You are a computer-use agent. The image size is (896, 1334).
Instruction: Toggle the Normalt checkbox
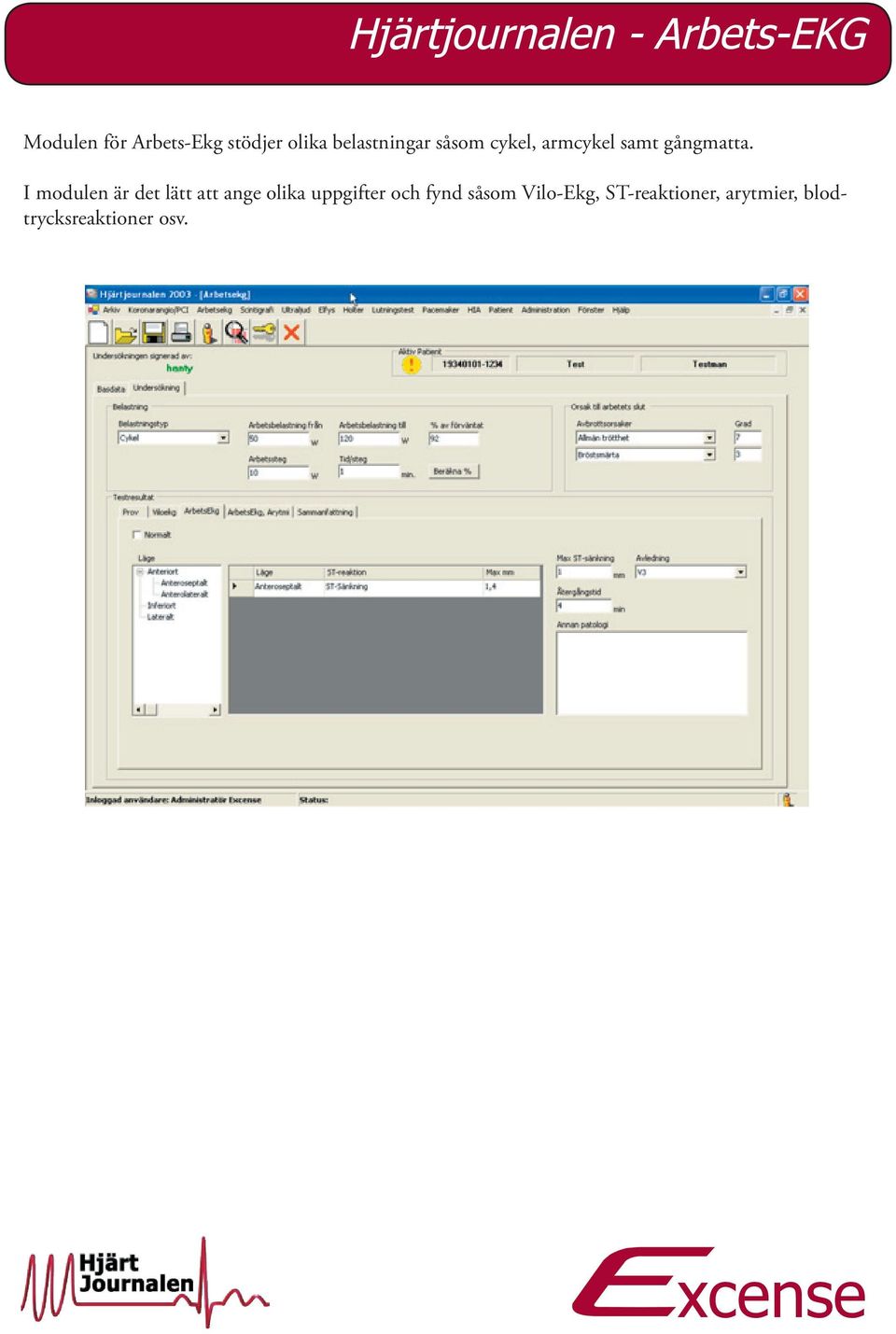pyautogui.click(x=137, y=535)
